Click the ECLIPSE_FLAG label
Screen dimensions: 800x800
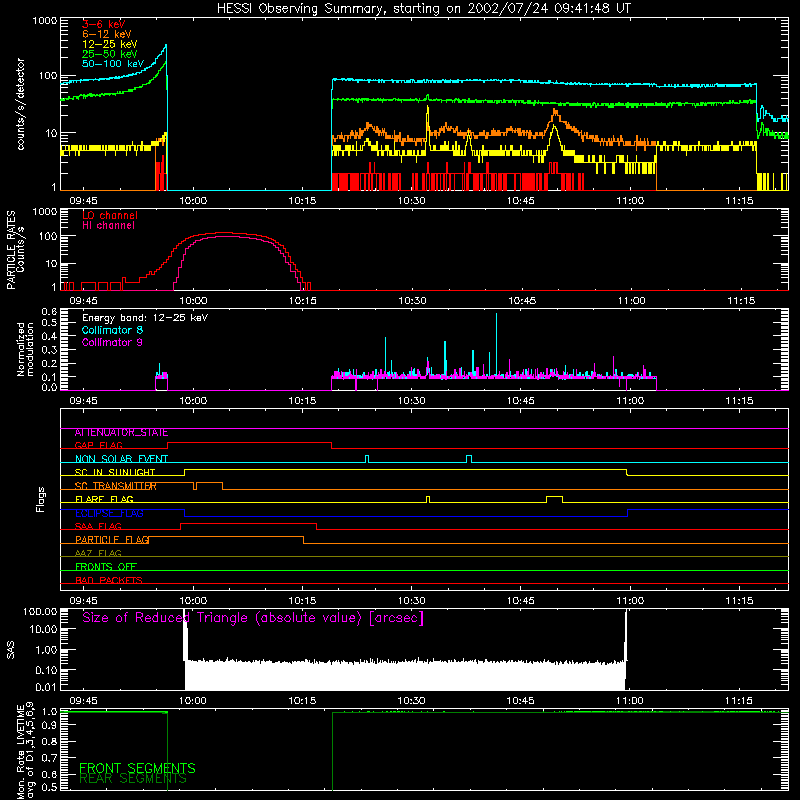click(109, 513)
